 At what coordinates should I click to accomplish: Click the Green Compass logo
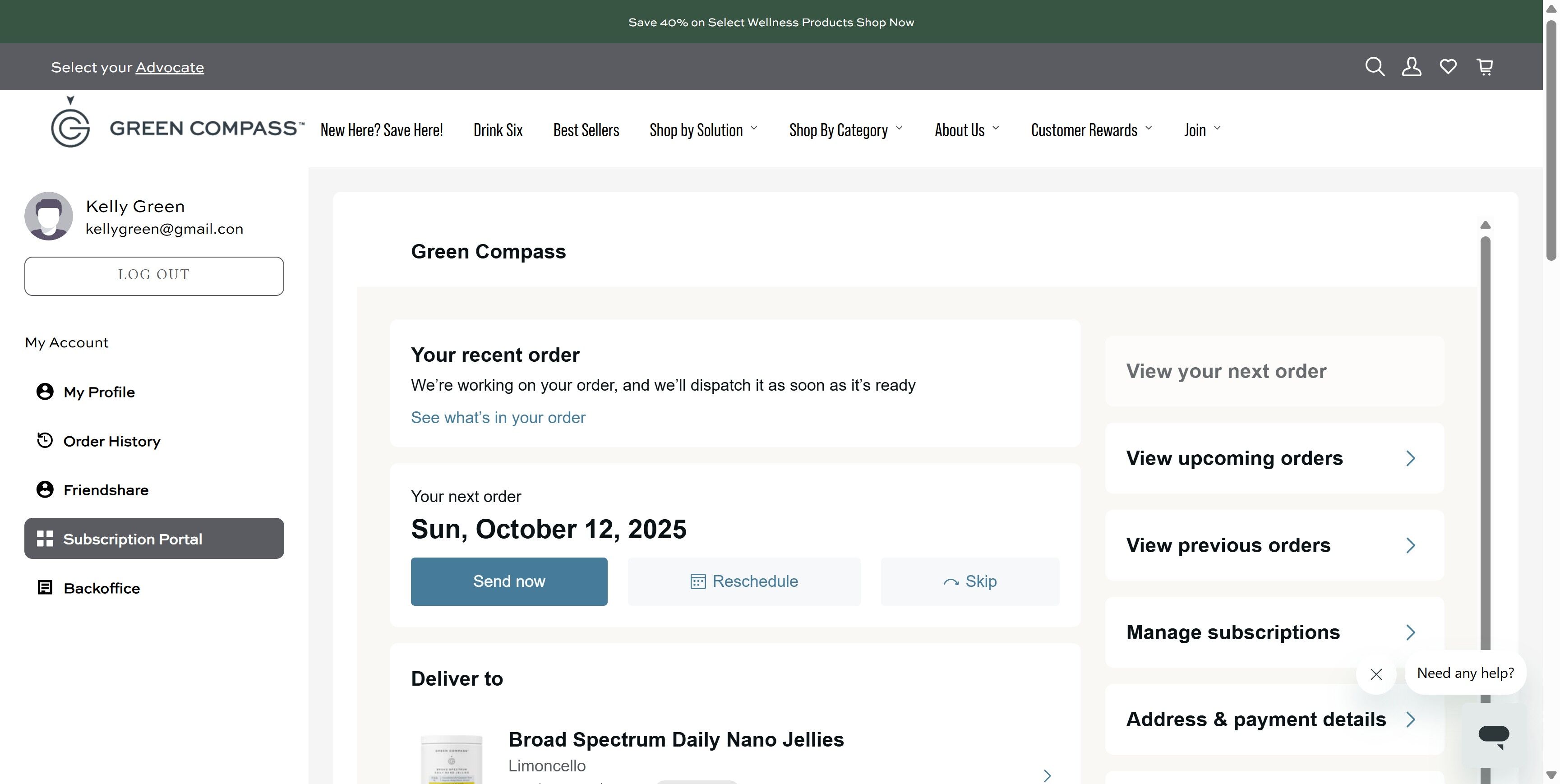coord(177,123)
